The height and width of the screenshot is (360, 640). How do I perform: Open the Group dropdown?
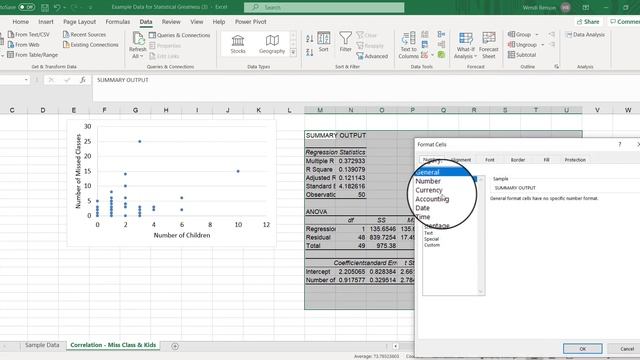[x=523, y=35]
